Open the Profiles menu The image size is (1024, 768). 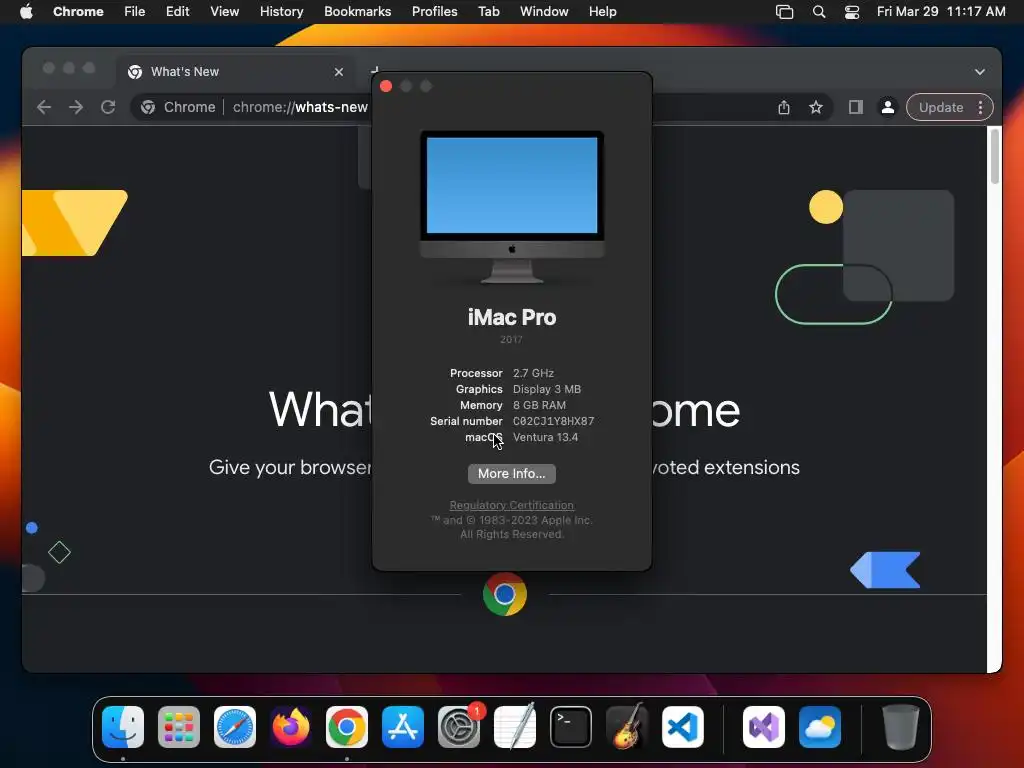pyautogui.click(x=434, y=12)
